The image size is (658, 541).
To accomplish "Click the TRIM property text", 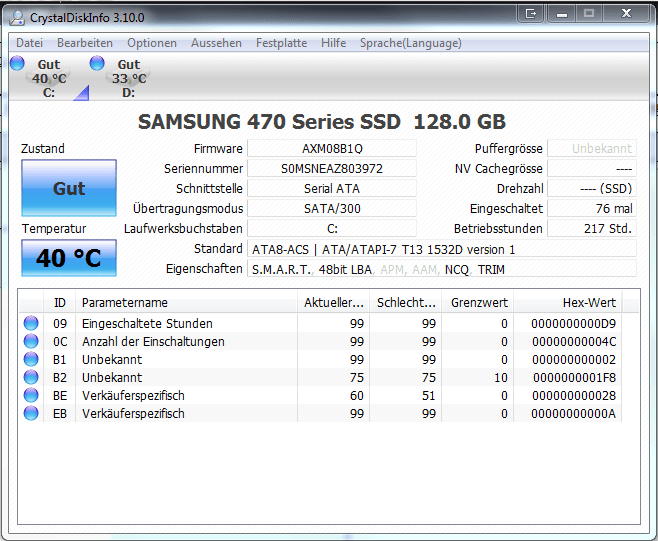I will coord(491,269).
